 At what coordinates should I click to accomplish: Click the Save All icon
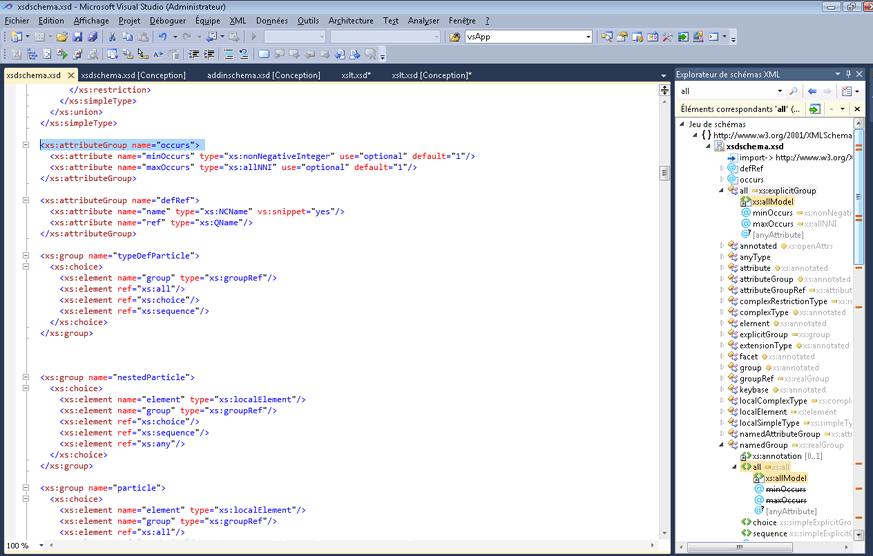coord(92,37)
